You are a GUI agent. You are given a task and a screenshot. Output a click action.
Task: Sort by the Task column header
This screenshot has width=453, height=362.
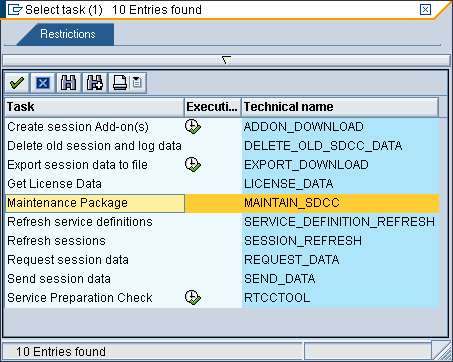[95, 107]
